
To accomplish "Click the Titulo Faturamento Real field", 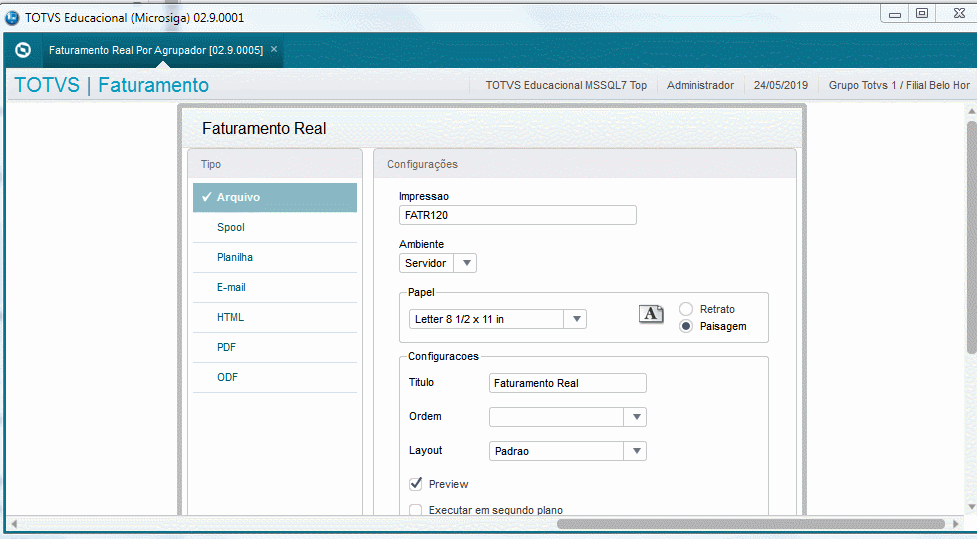I will (x=568, y=383).
